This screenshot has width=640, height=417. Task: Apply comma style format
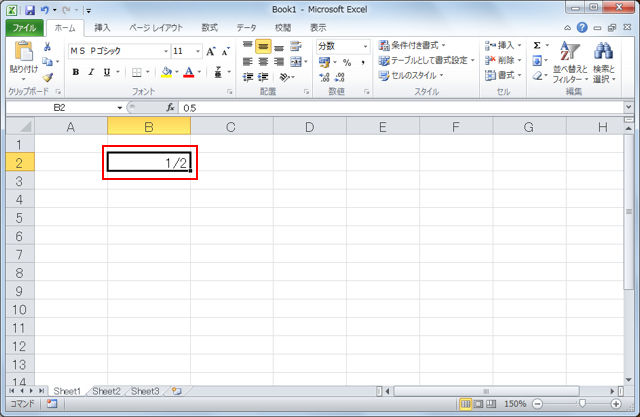(362, 62)
